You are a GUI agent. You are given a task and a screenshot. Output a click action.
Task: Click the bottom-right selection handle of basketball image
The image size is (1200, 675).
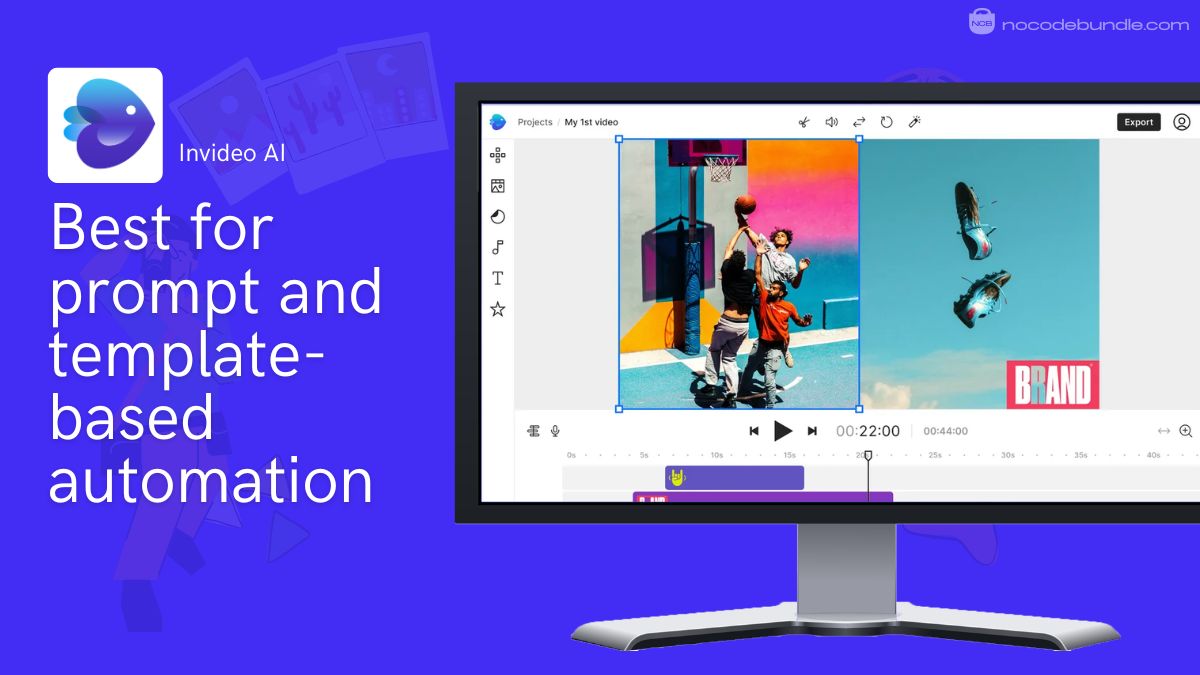pyautogui.click(x=859, y=408)
